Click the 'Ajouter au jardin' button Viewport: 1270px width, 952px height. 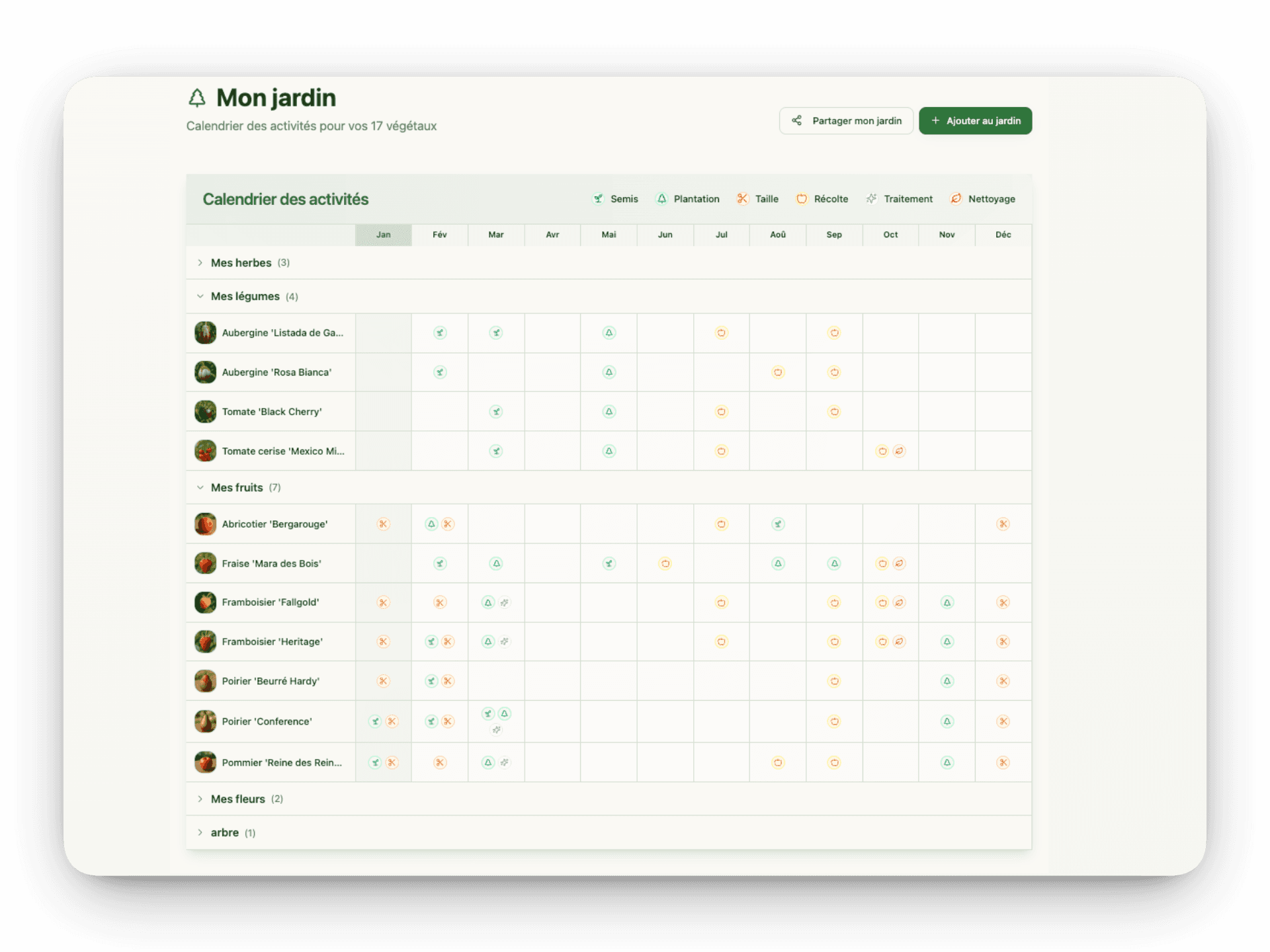(975, 120)
